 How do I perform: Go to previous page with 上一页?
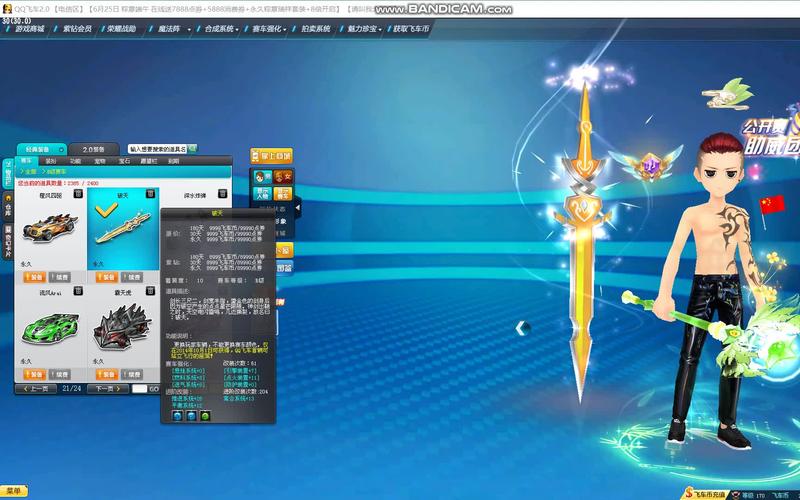click(36, 389)
